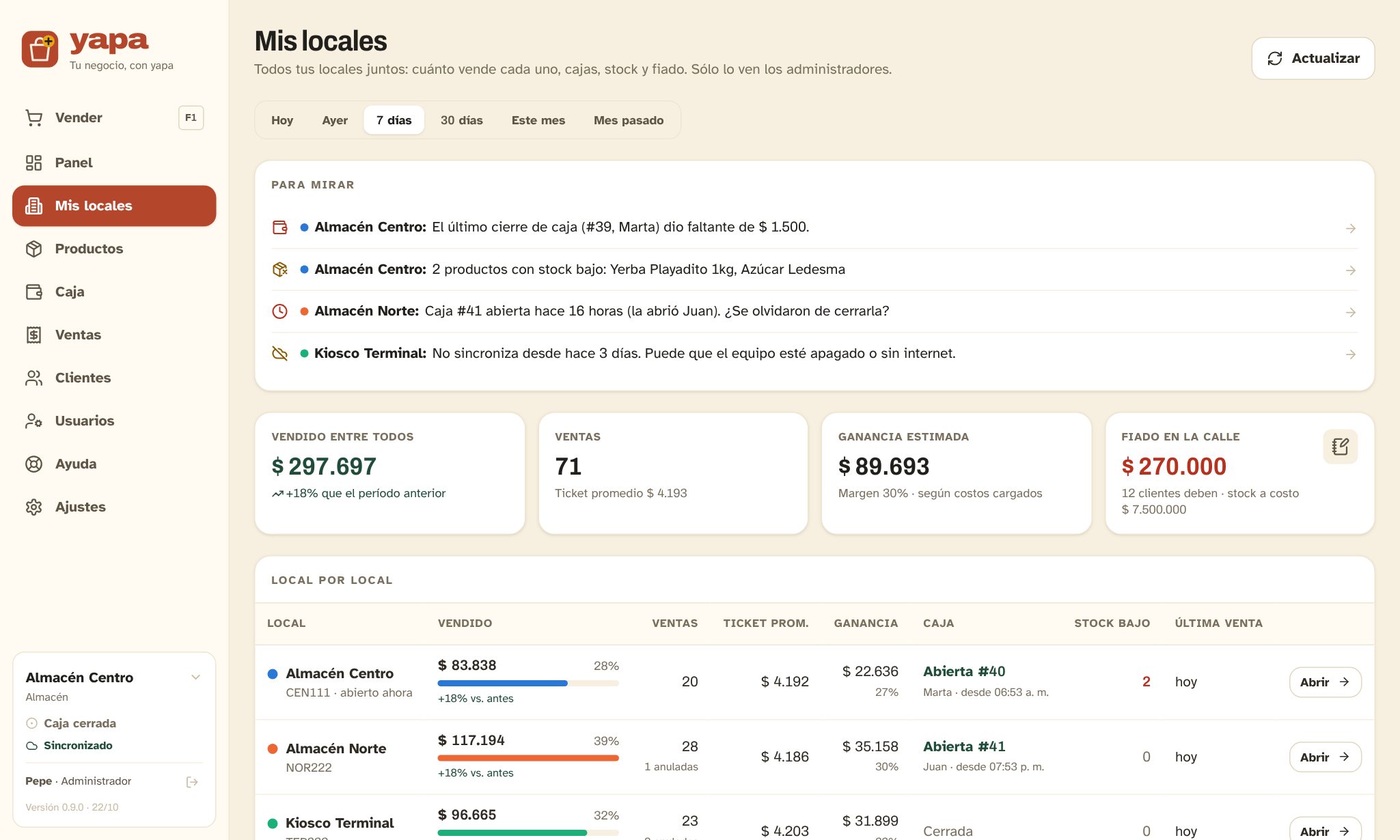Click the Actualizar button
The image size is (1400, 840).
(x=1313, y=58)
